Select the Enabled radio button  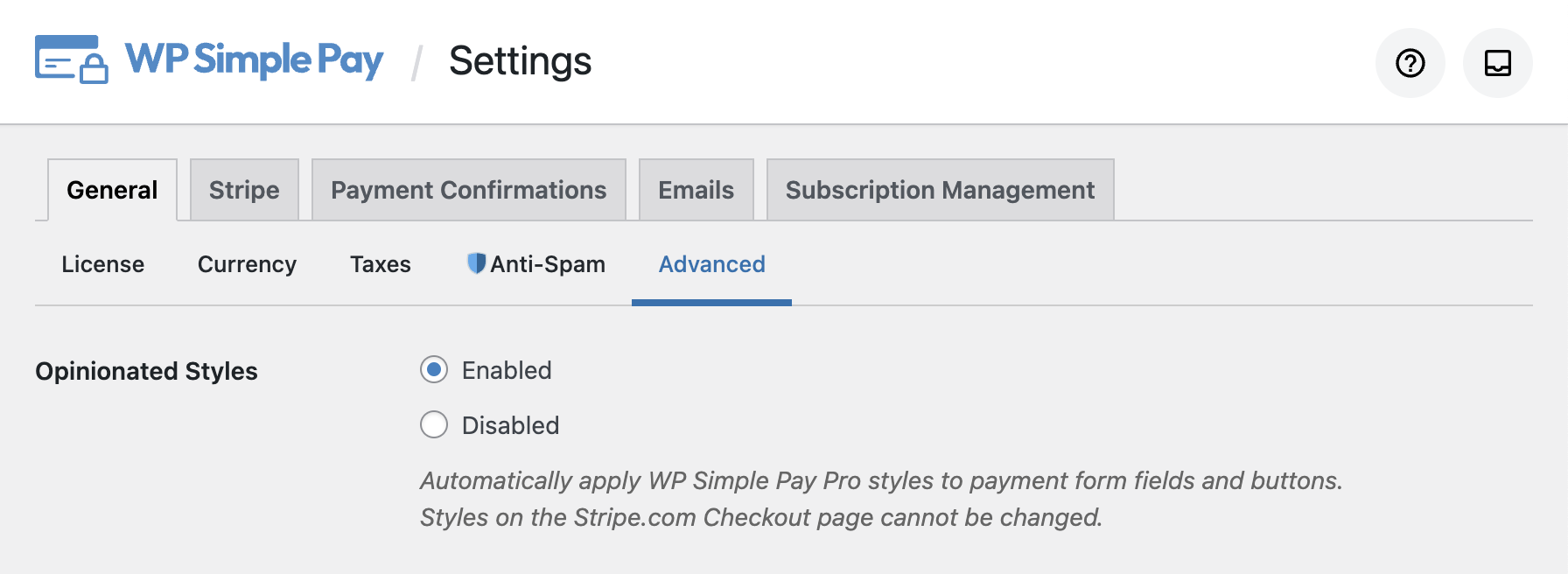[x=434, y=370]
